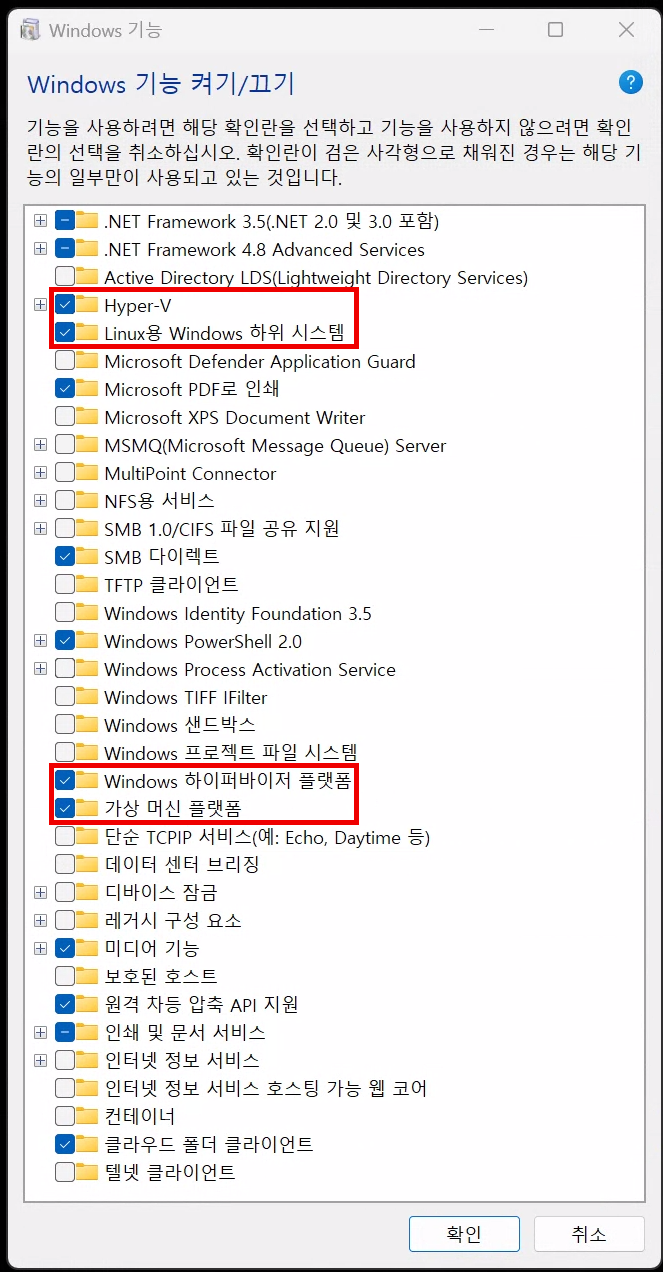Toggle Windows PowerShell 2.0 checkbox
The height and width of the screenshot is (1272, 663).
64,640
